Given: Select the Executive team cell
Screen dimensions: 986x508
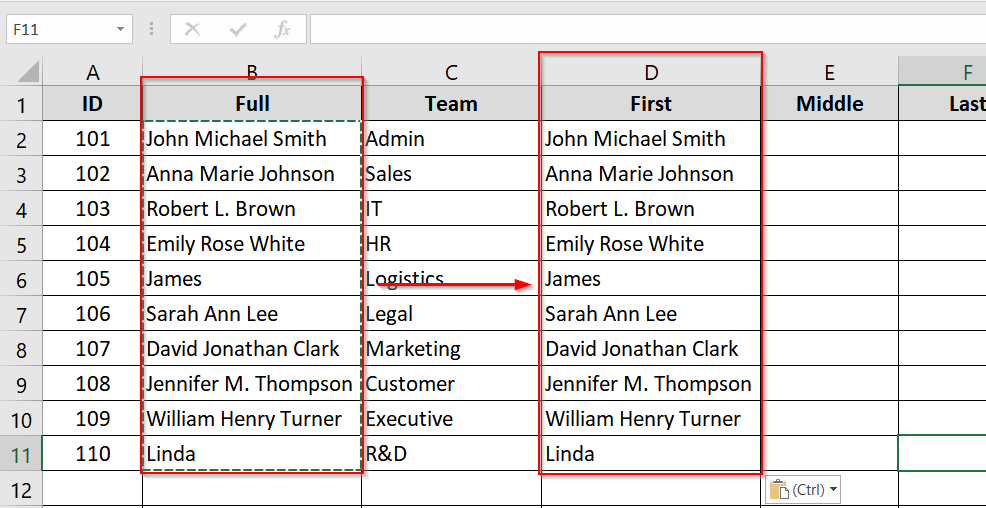Looking at the screenshot, I should click(x=451, y=419).
